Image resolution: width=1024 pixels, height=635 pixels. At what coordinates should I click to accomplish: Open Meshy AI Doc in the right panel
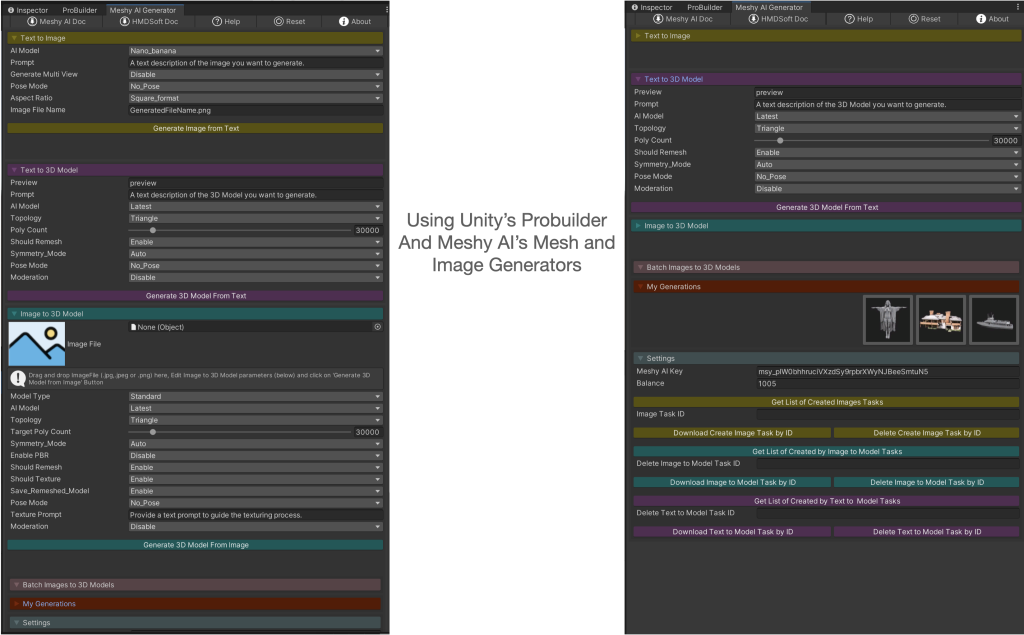pos(664,19)
